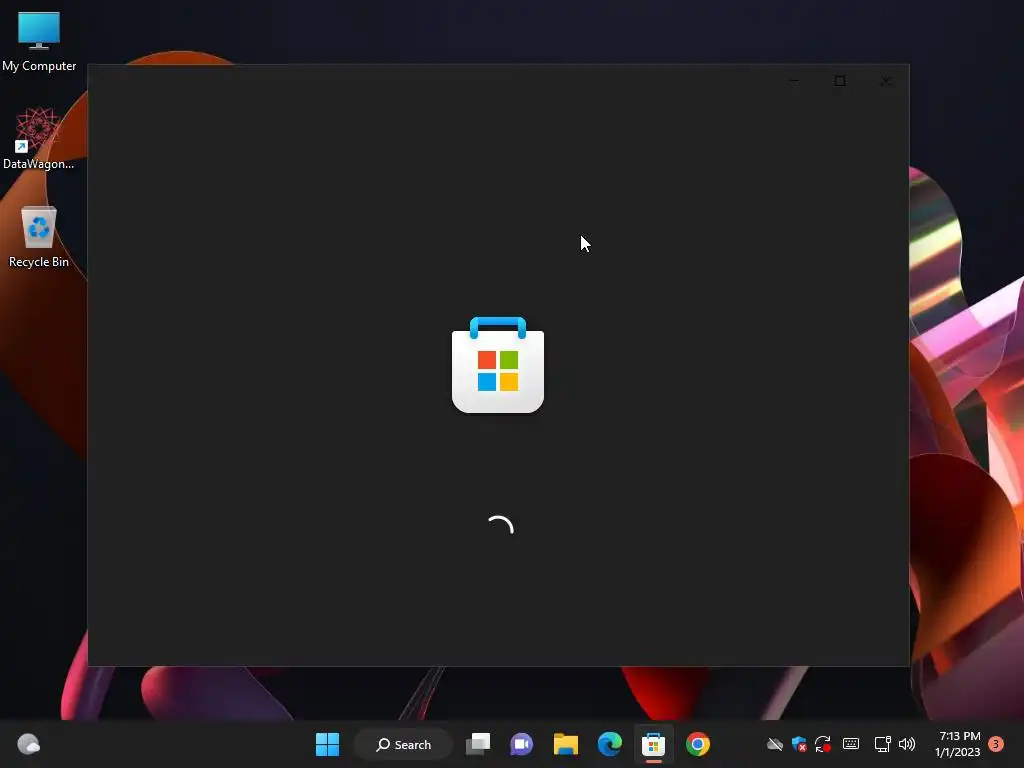Select the Microsoft Store taskbar icon

coord(653,744)
